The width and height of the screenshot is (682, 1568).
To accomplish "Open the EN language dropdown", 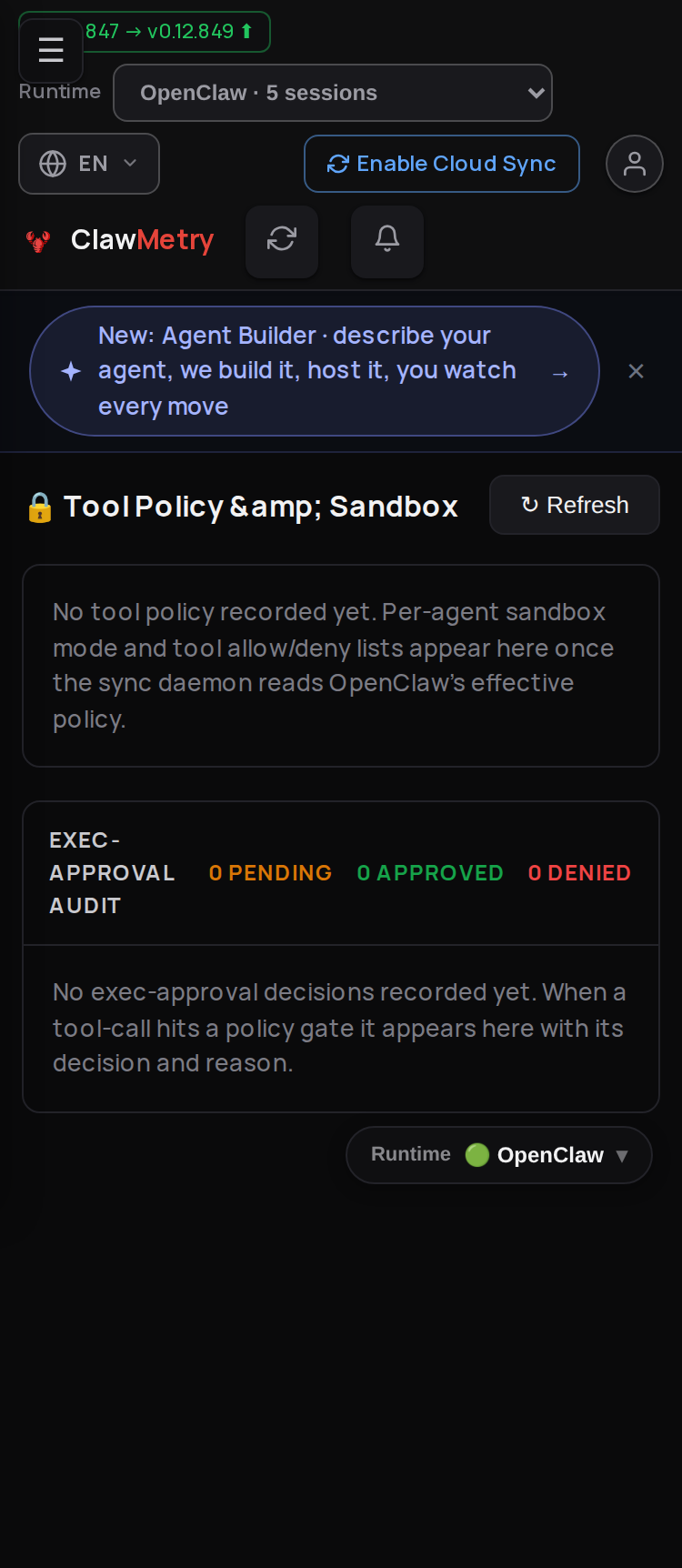I will tap(89, 164).
